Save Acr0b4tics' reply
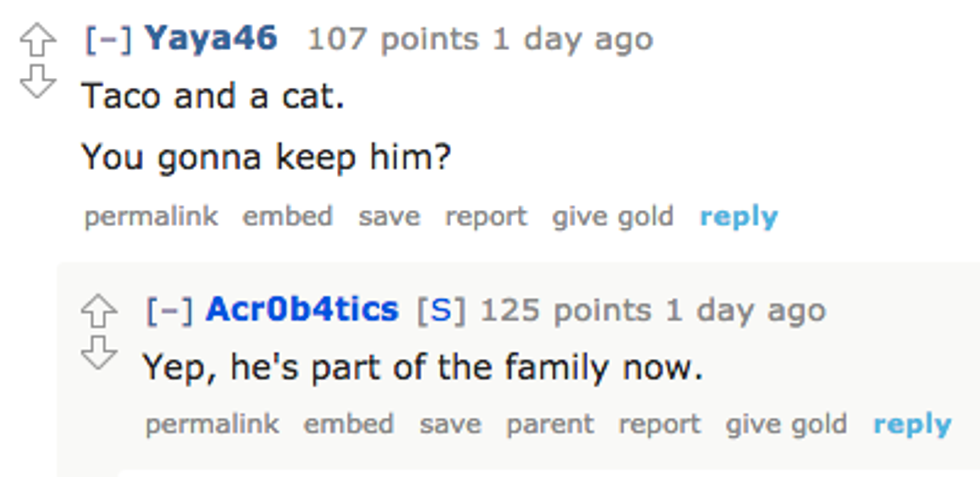The height and width of the screenshot is (477, 980). (x=450, y=424)
